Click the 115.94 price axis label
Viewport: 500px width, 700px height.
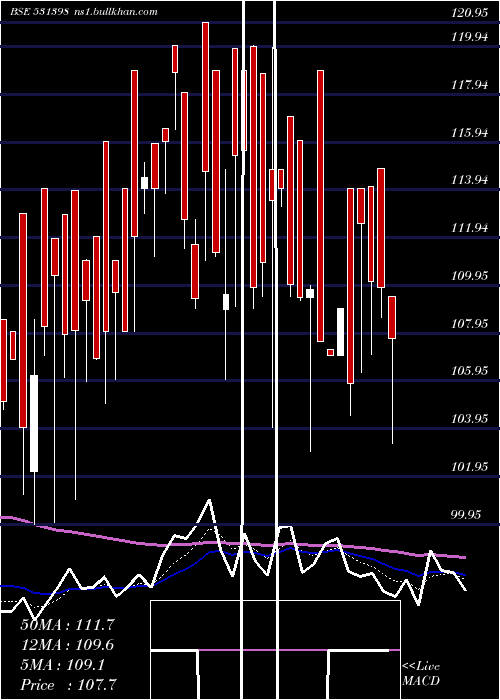click(x=469, y=132)
